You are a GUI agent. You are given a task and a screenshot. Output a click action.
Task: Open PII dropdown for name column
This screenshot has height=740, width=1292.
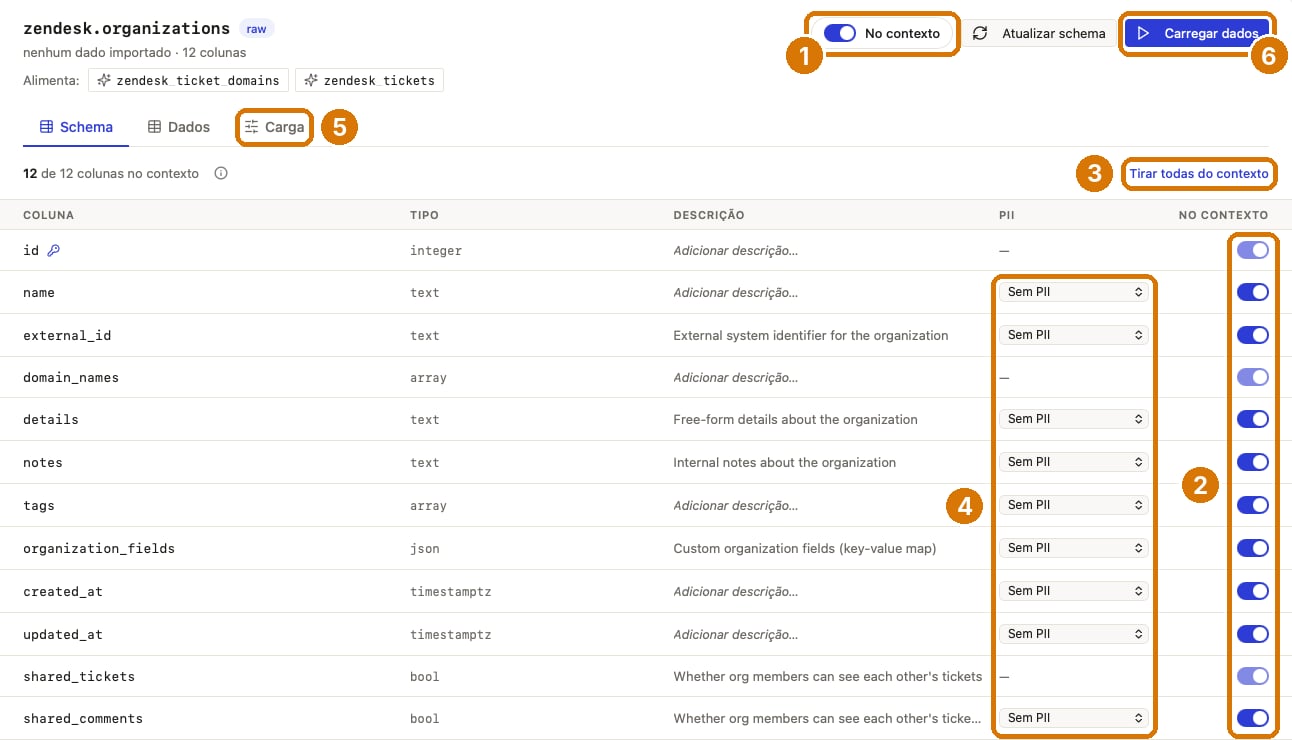click(x=1074, y=292)
